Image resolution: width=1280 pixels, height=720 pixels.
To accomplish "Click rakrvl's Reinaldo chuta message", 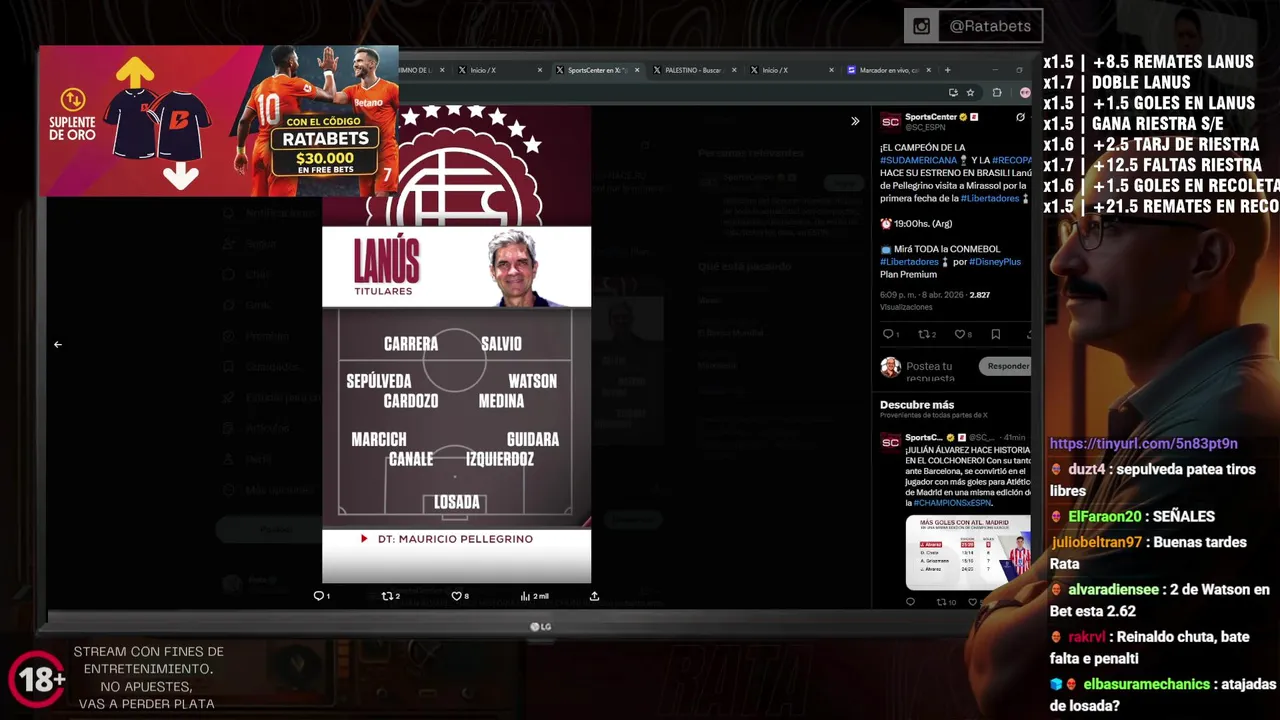I will (1150, 647).
